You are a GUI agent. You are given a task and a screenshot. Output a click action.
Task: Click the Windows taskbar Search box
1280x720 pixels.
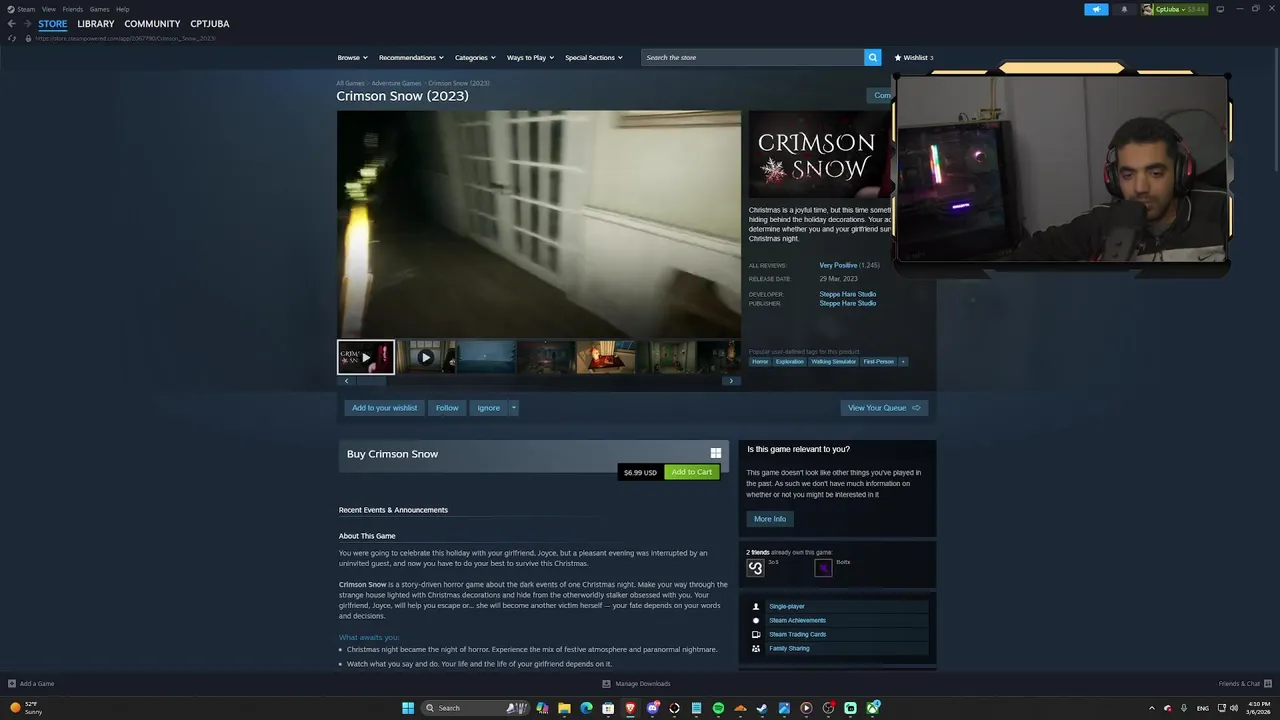474,708
